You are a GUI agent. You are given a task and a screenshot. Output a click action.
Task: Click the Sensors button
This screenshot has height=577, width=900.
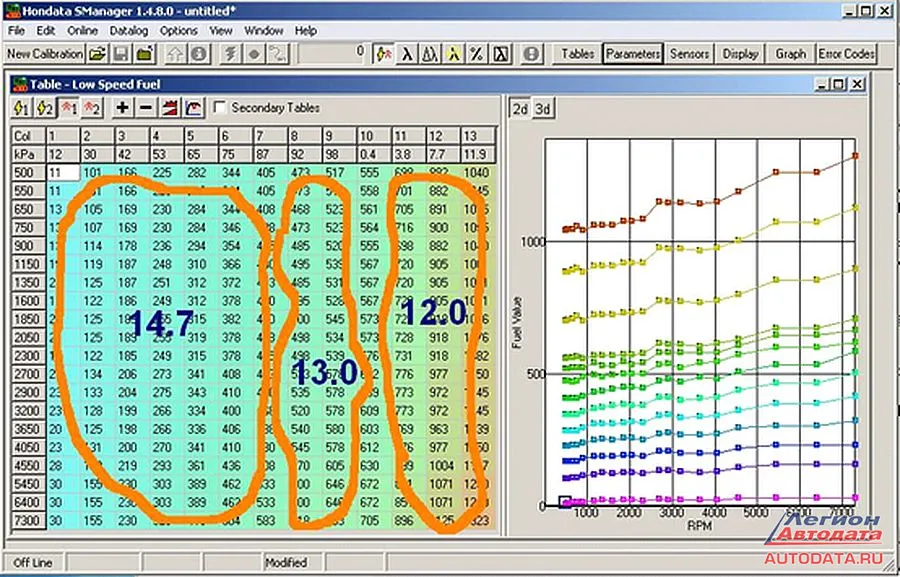click(x=689, y=54)
